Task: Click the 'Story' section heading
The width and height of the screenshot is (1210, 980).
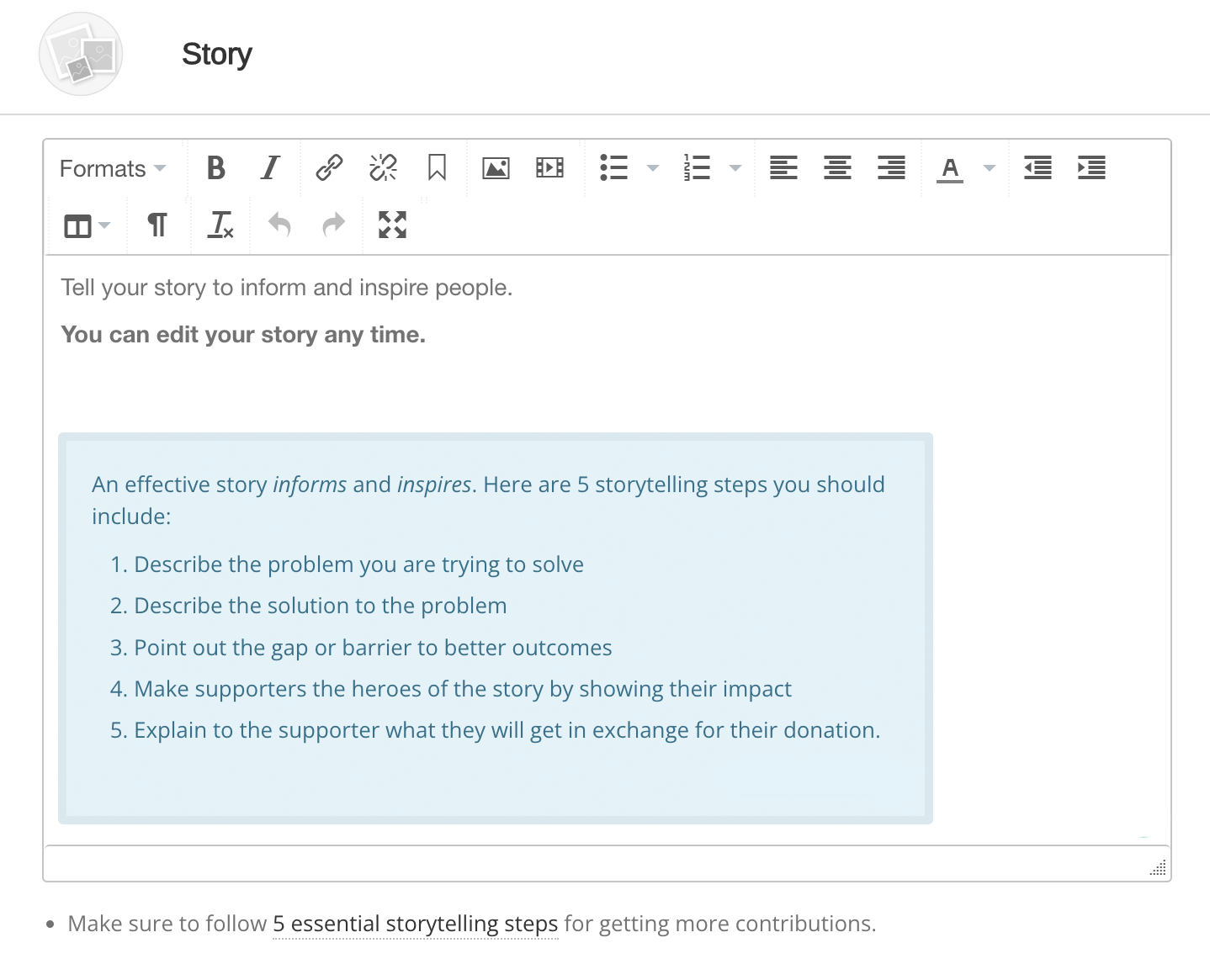Action: [x=217, y=55]
